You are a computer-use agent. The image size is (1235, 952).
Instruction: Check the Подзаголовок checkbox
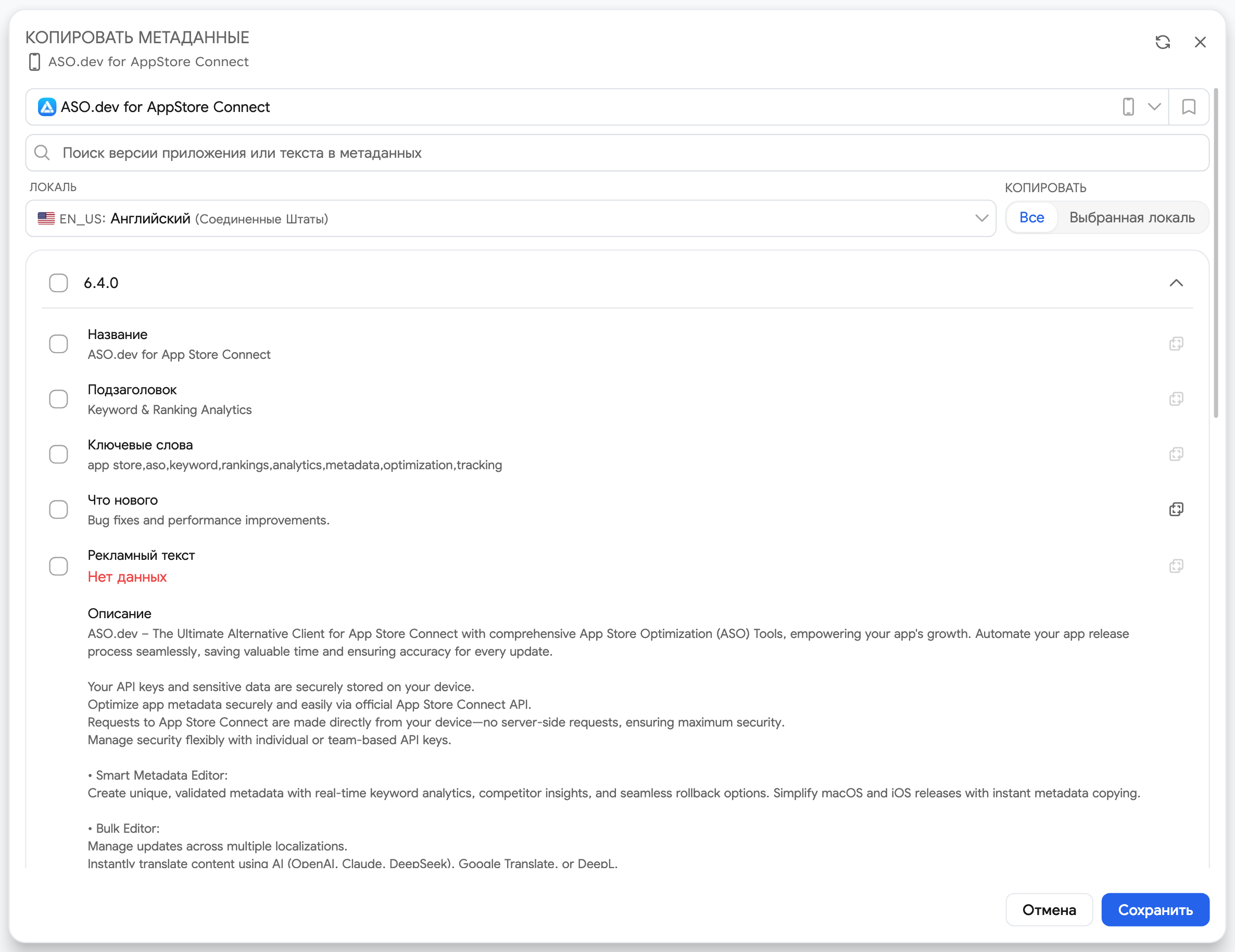click(x=58, y=399)
